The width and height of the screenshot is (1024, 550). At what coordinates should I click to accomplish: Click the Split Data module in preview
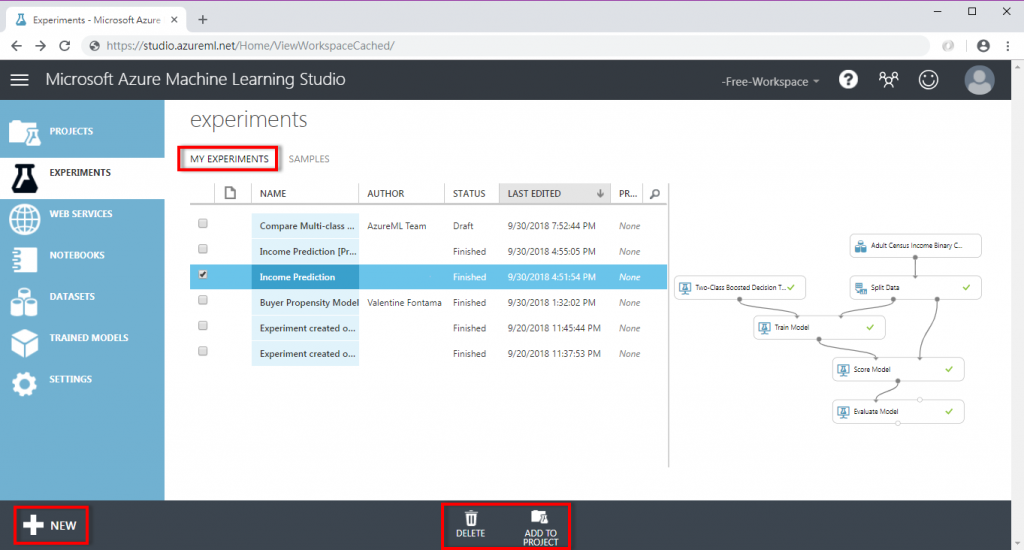pyautogui.click(x=915, y=287)
